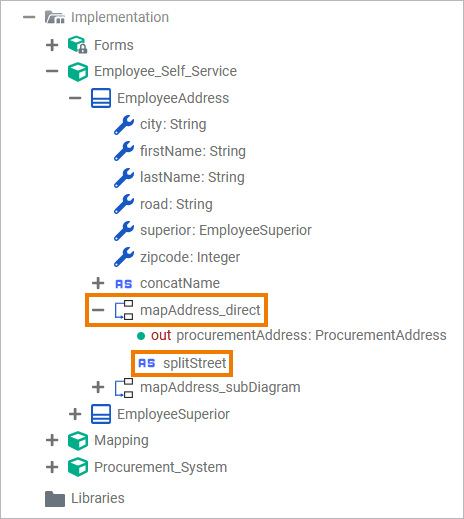
Task: Select the zipcode: Integer attribute
Action: [x=190, y=257]
